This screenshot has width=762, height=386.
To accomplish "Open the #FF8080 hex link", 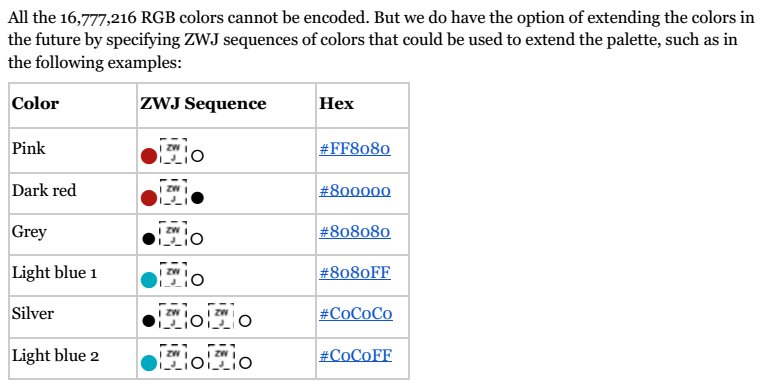I will [355, 148].
